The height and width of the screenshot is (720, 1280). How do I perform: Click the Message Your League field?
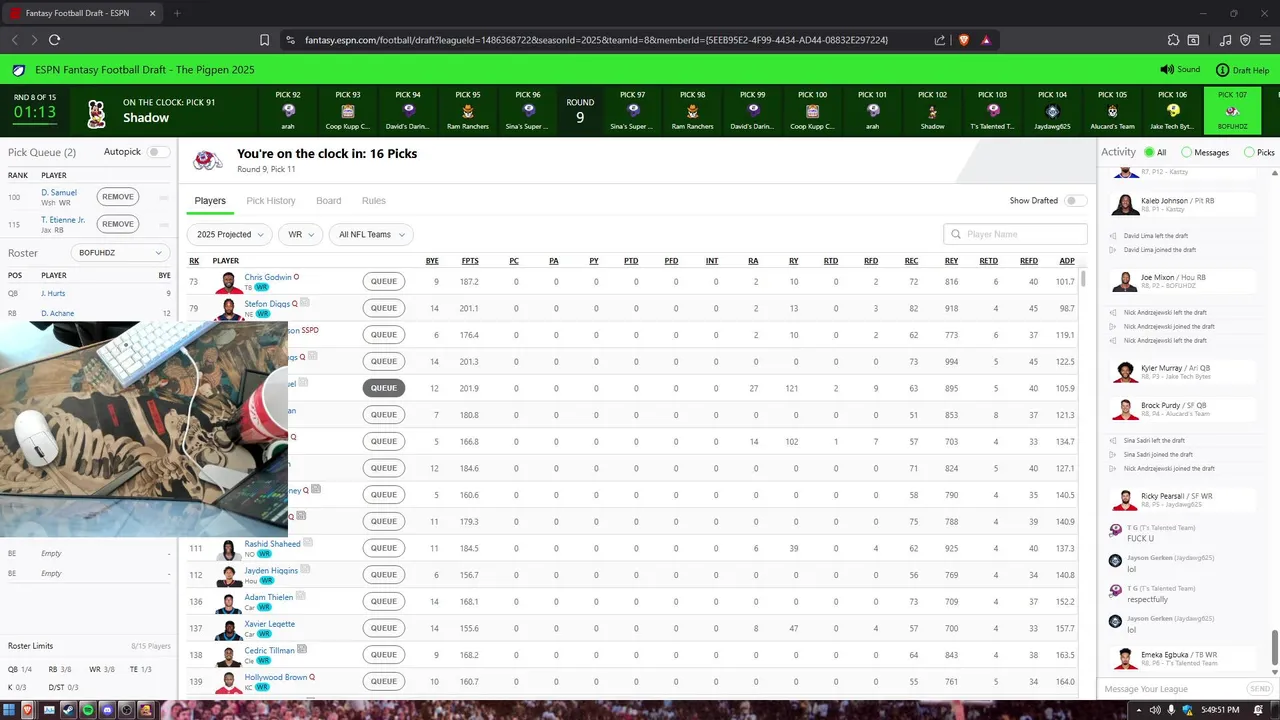[1172, 689]
